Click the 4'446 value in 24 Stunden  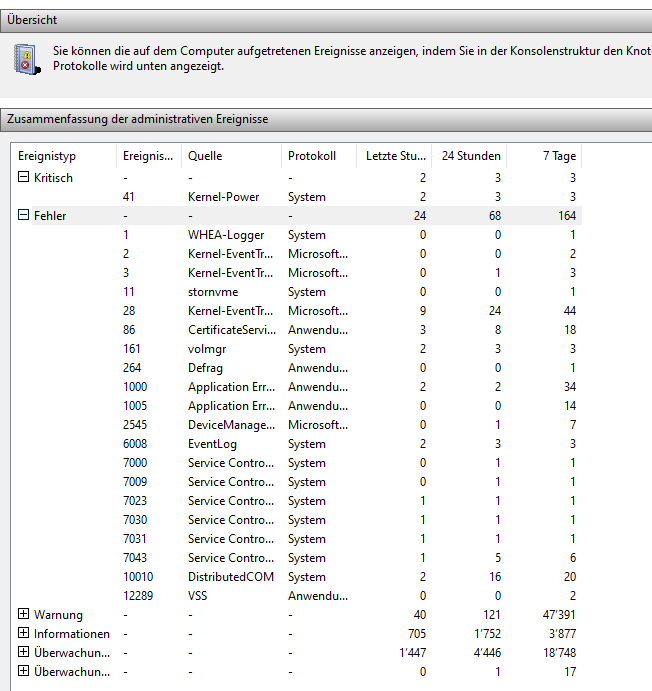[487, 653]
